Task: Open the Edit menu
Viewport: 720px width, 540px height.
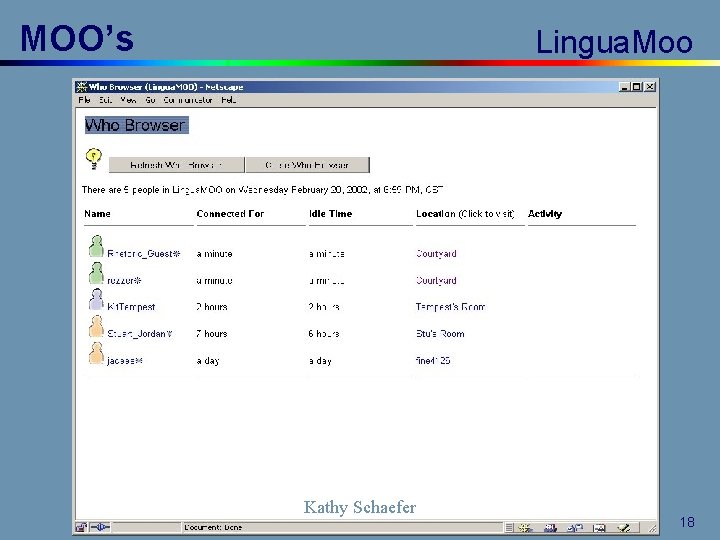Action: (106, 100)
